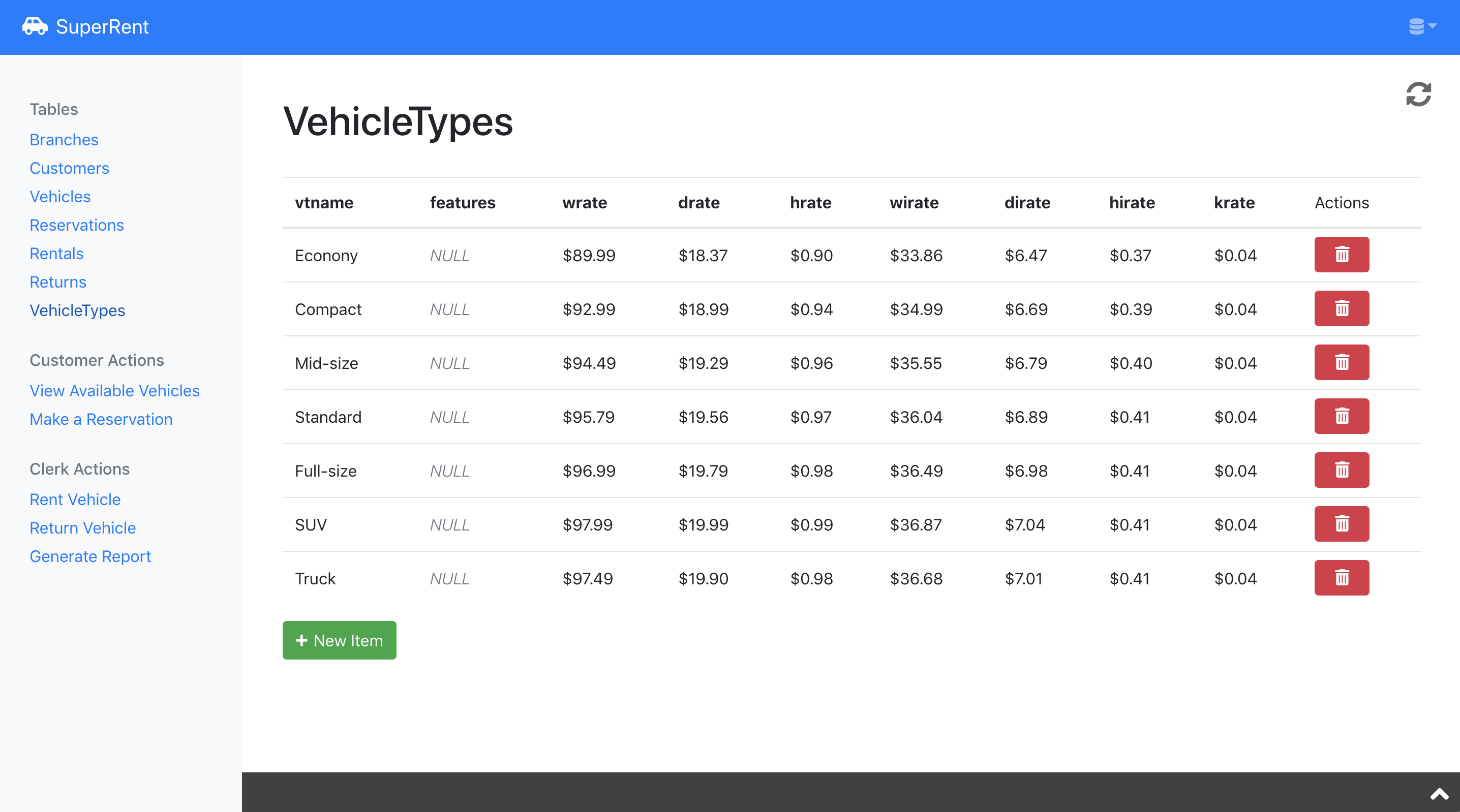Delete the Full-size row
The height and width of the screenshot is (812, 1460).
pos(1341,471)
